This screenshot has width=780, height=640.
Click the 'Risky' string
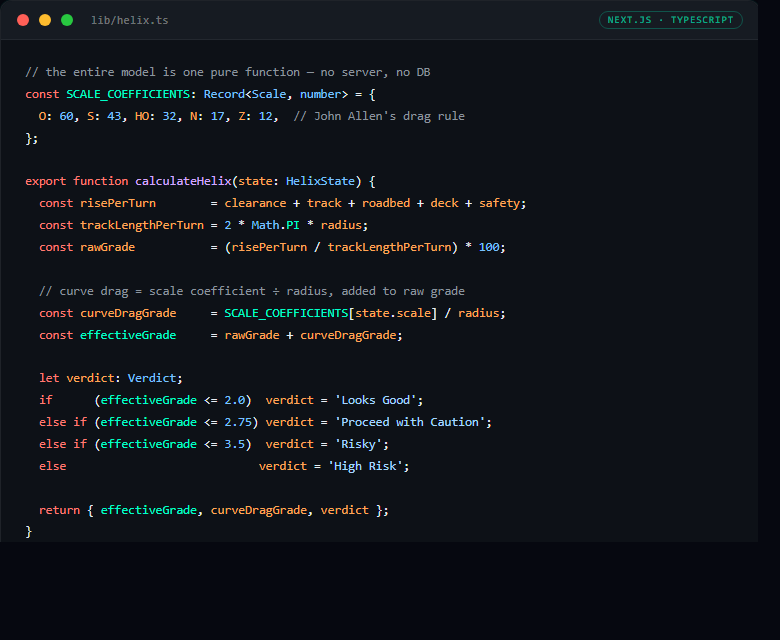358,444
